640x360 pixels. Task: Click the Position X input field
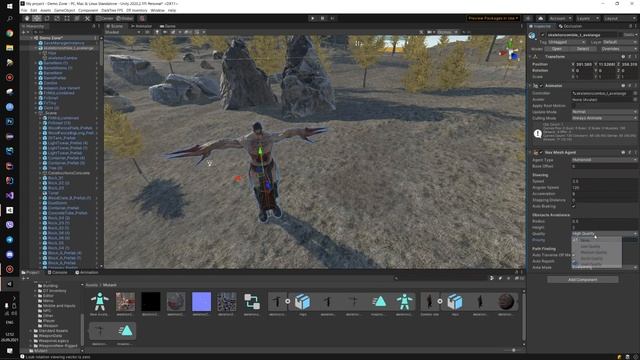click(584, 64)
